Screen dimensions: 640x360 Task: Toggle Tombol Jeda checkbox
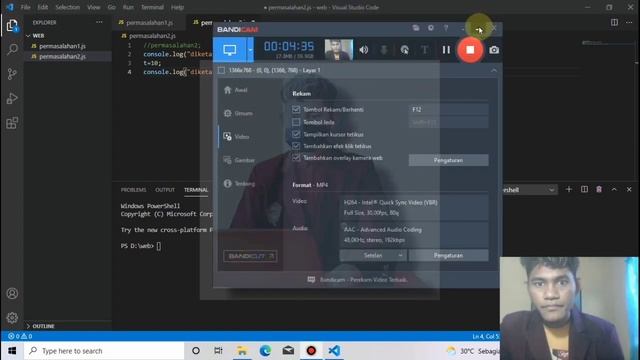tap(296, 122)
